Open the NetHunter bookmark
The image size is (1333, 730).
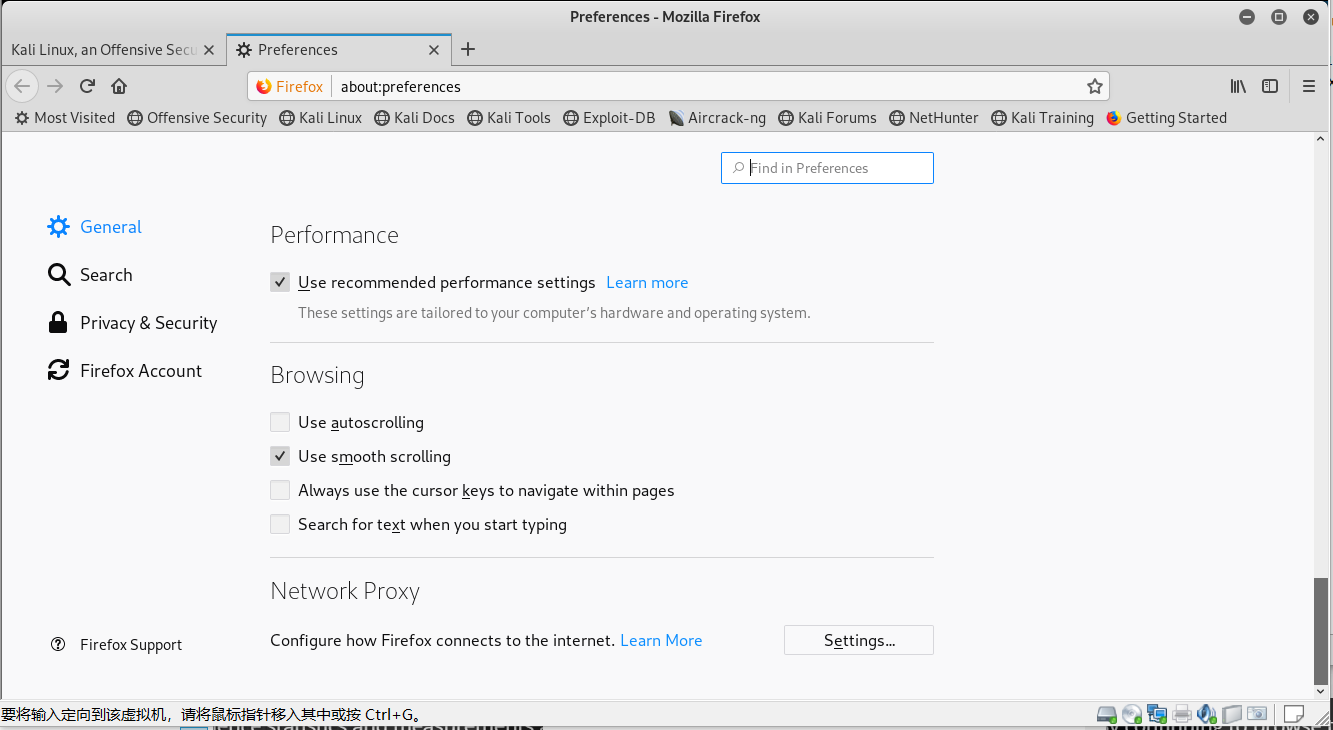click(933, 118)
